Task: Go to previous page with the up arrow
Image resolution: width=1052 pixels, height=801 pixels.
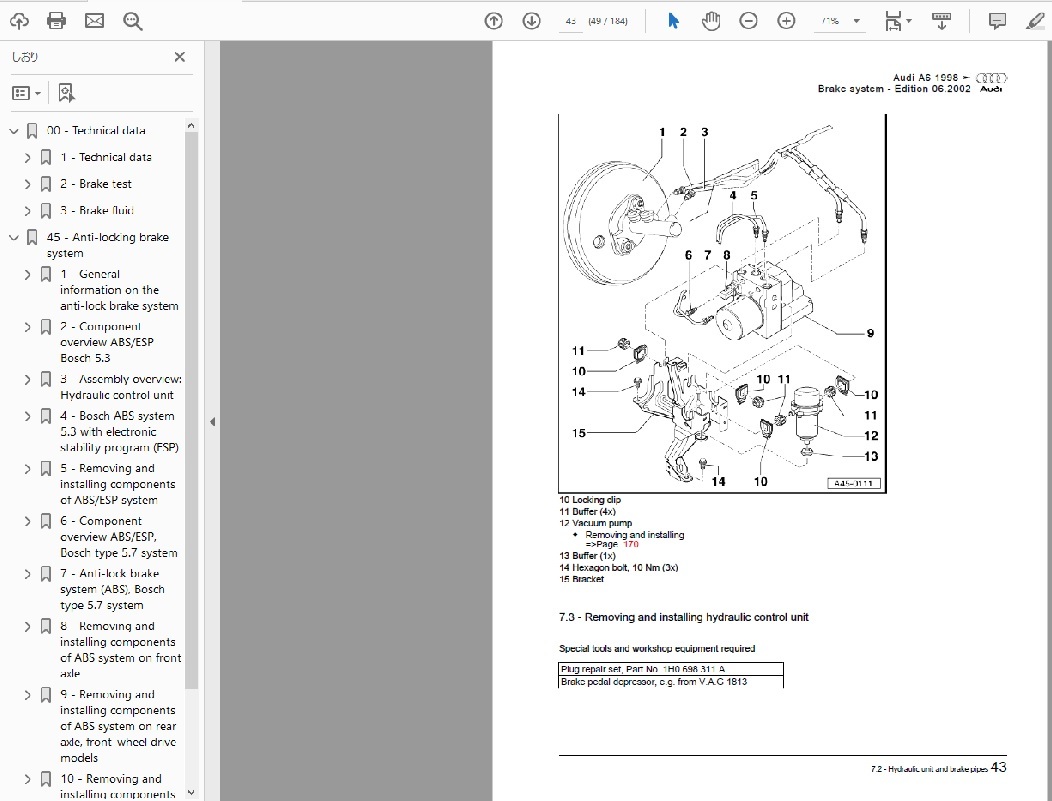Action: (x=493, y=21)
